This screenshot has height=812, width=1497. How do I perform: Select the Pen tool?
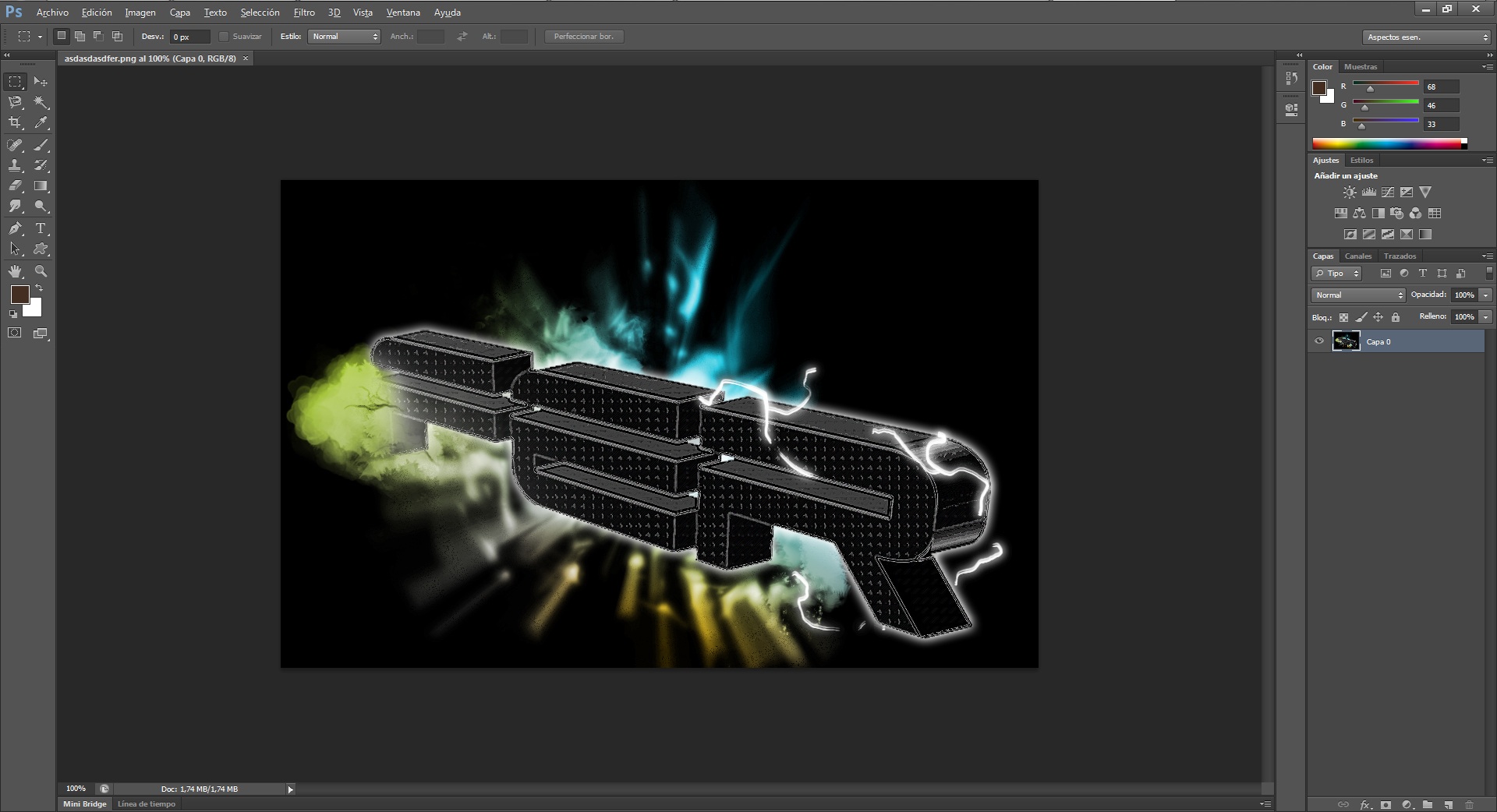click(x=15, y=228)
